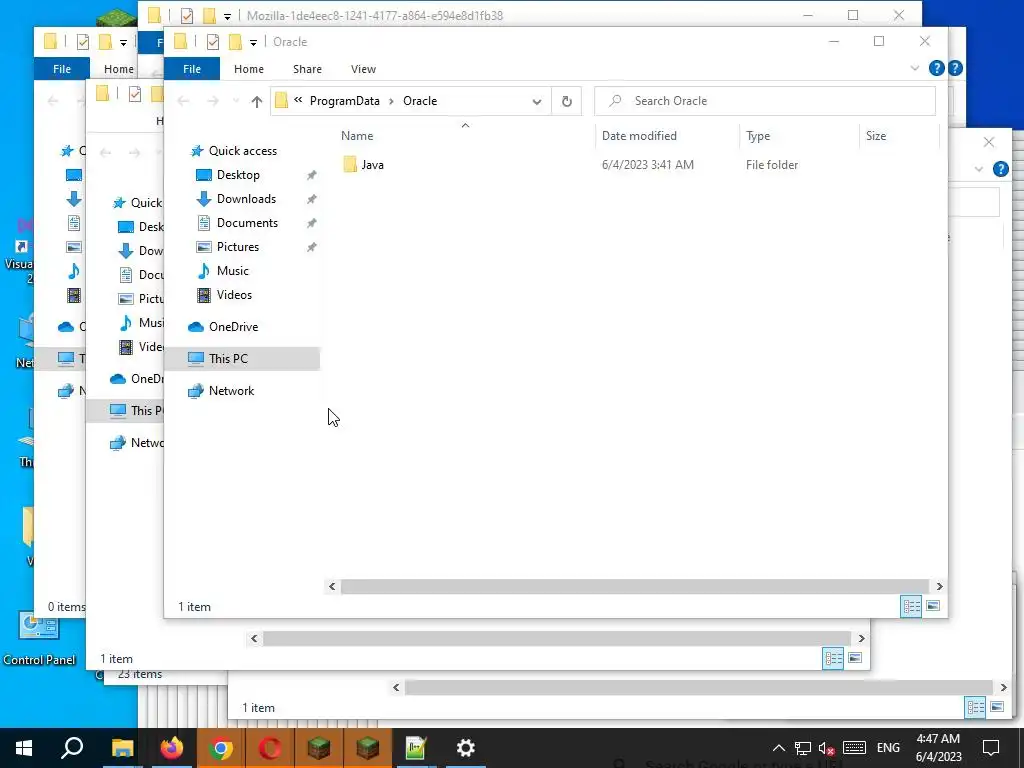
Task: Click Help icon in right background window
Action: pyautogui.click(x=1000, y=169)
